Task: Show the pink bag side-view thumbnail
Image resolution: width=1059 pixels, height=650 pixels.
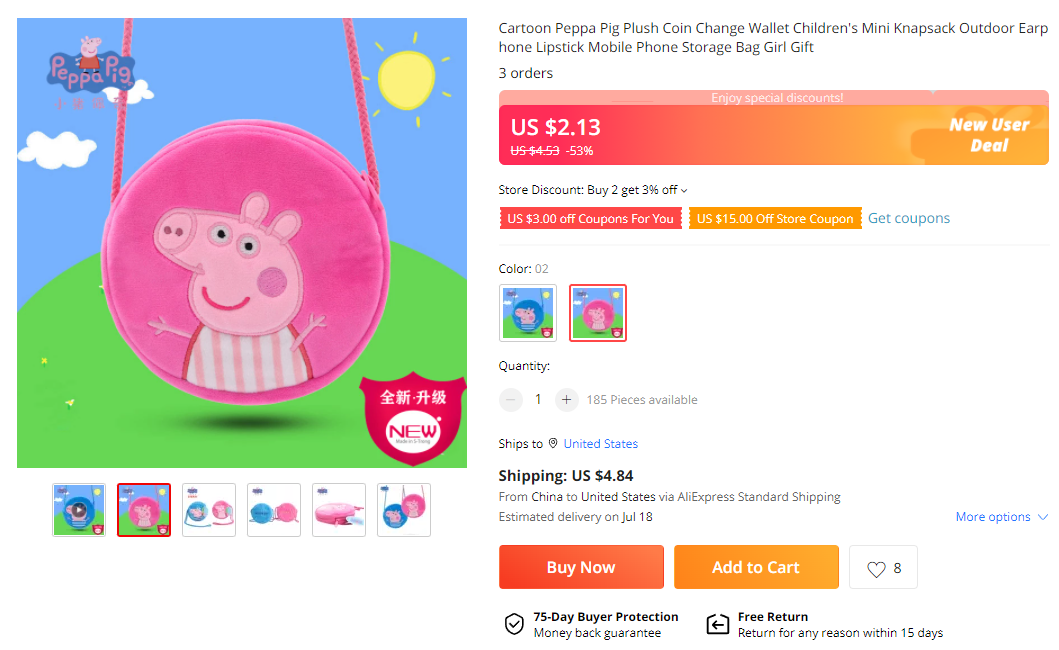Action: click(x=339, y=510)
